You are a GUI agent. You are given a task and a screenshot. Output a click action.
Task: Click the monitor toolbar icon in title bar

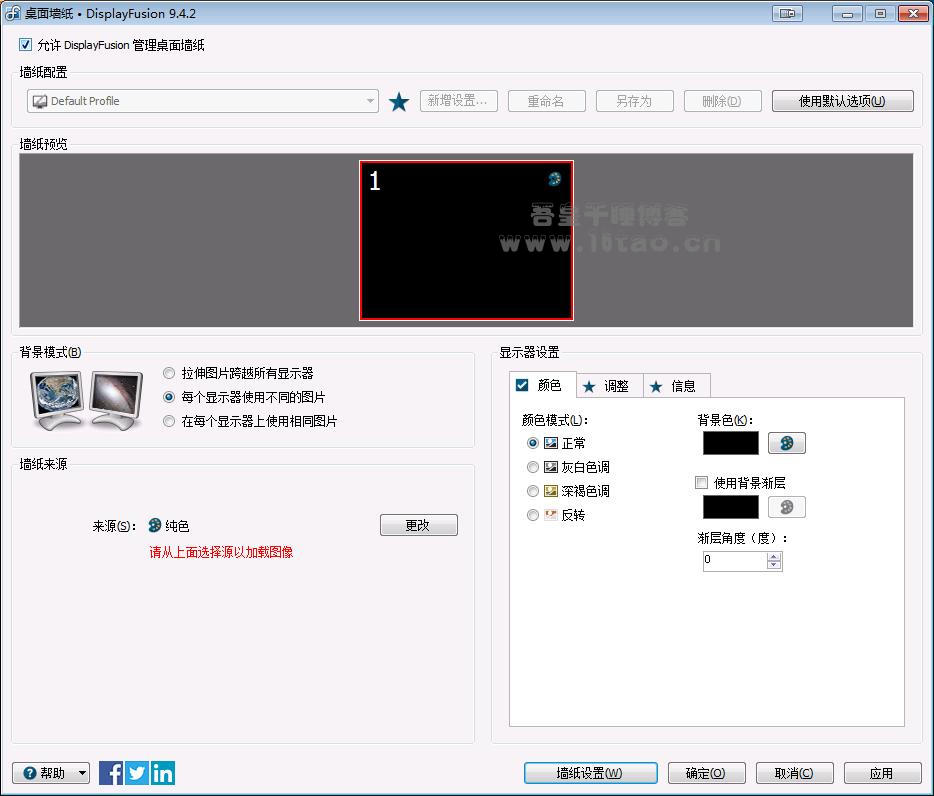pyautogui.click(x=787, y=14)
